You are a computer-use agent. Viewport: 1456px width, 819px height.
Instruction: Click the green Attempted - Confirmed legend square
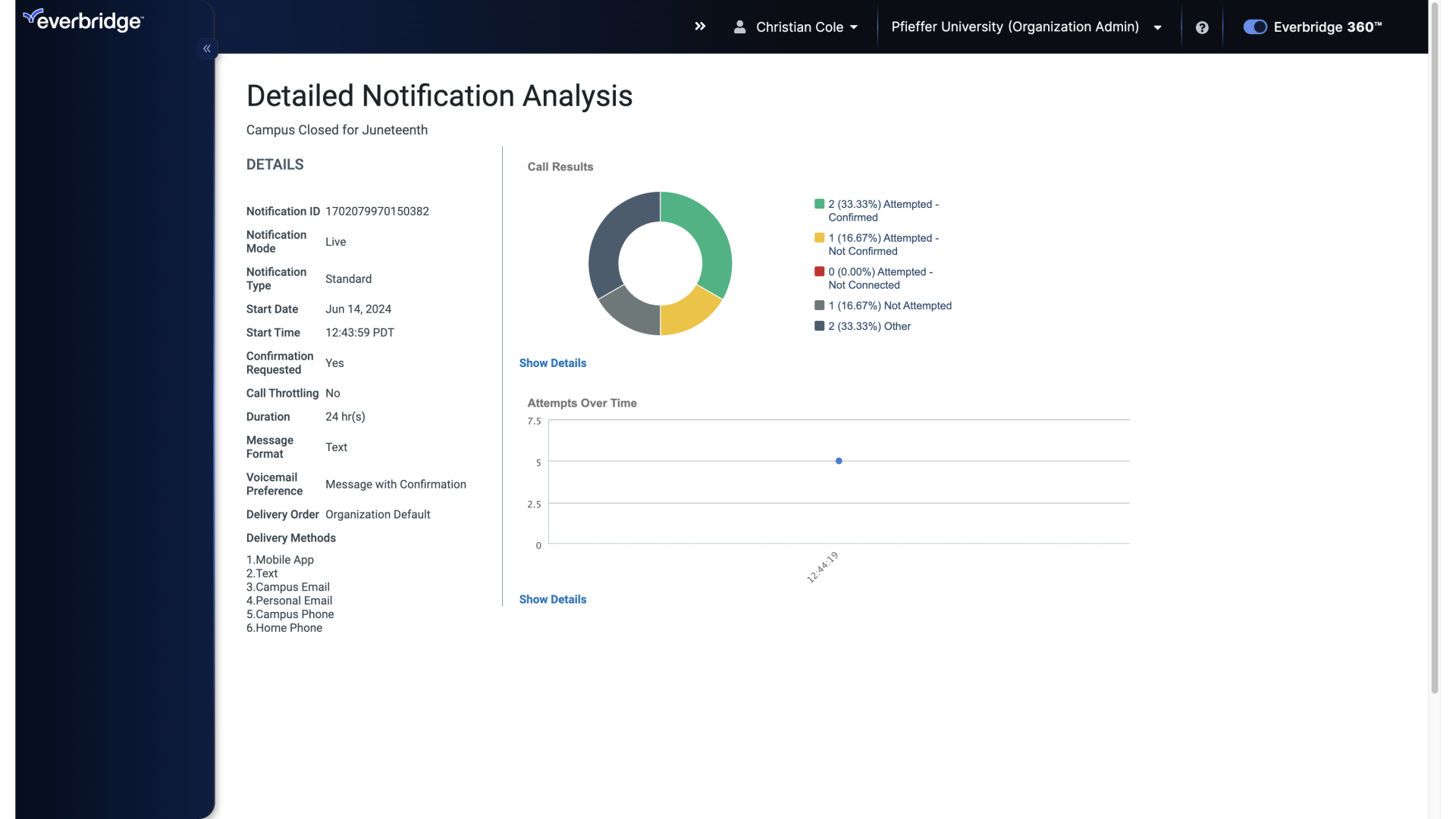click(x=820, y=203)
